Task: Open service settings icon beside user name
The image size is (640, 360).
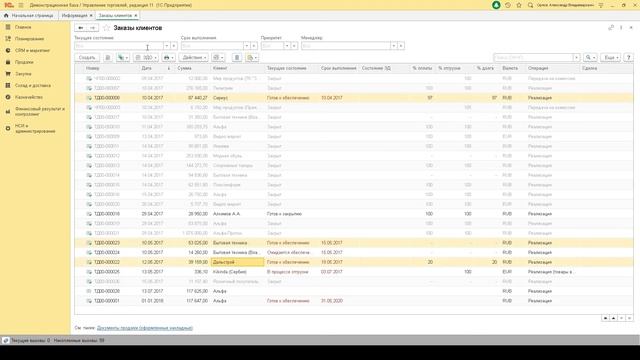Action: 601,5
